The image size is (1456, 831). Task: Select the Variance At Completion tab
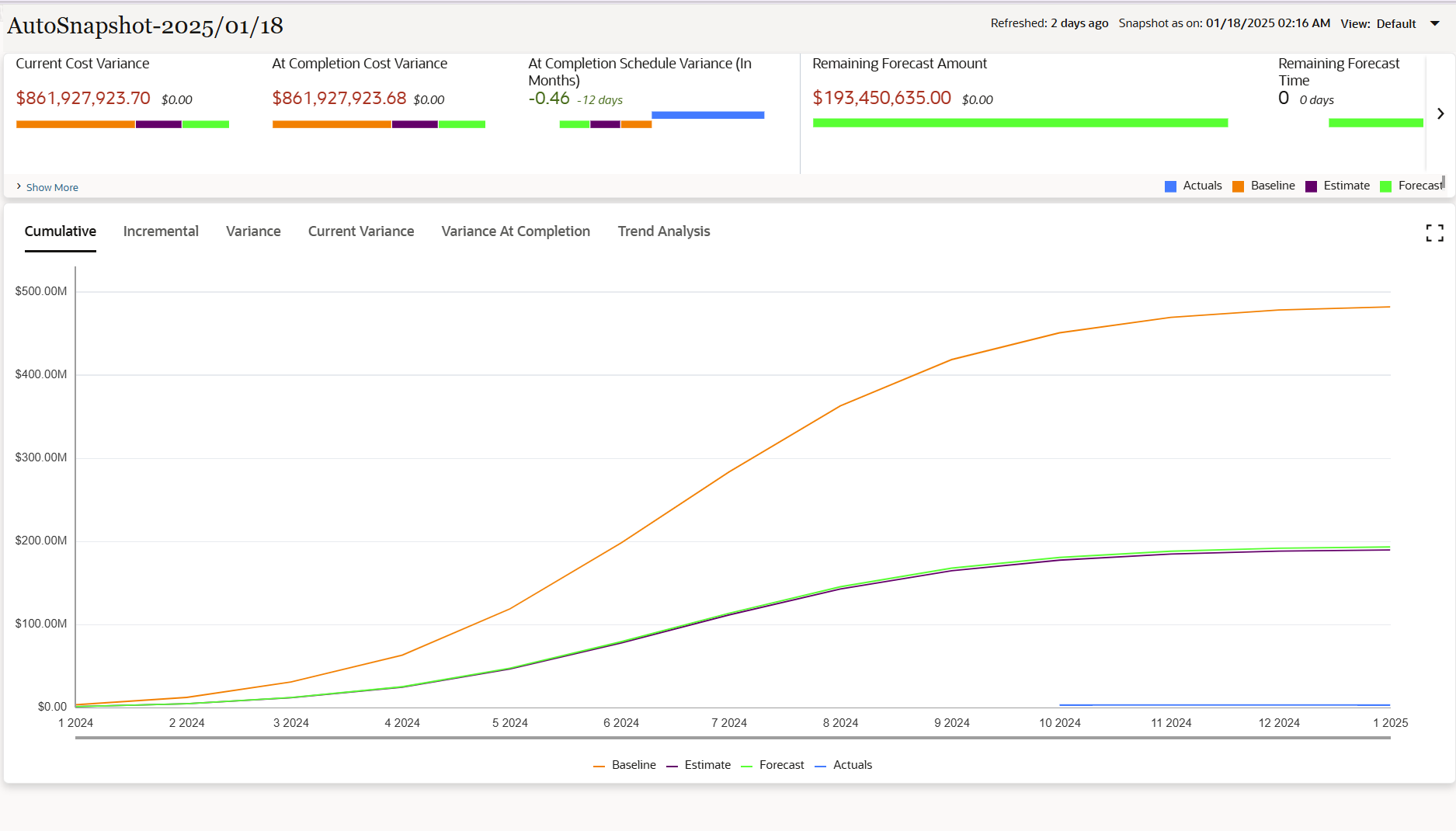click(x=515, y=231)
